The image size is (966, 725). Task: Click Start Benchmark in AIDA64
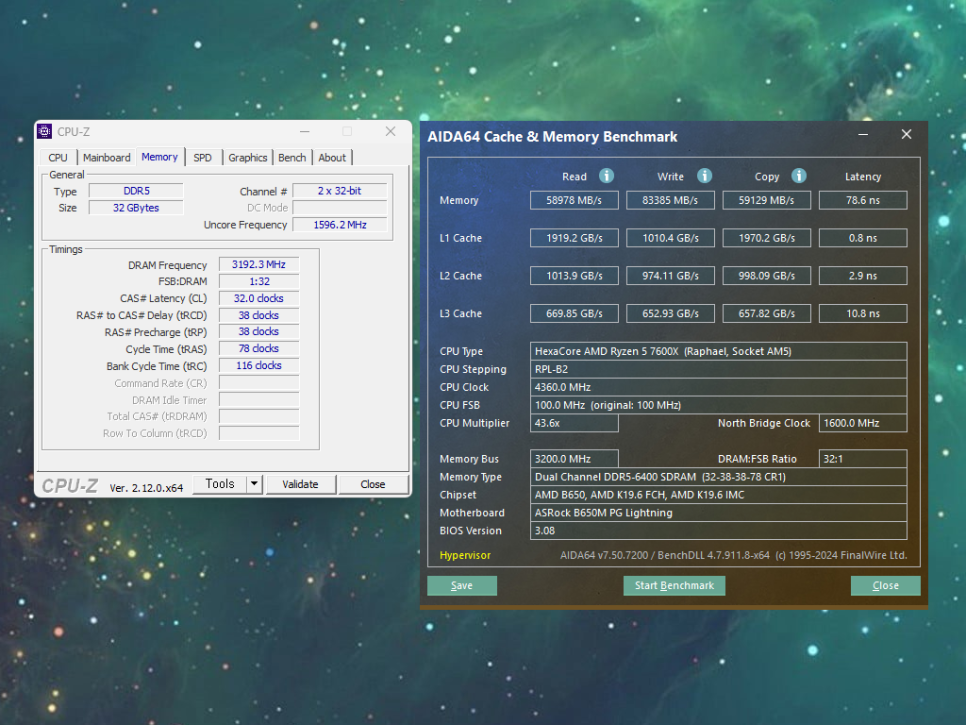pos(675,586)
